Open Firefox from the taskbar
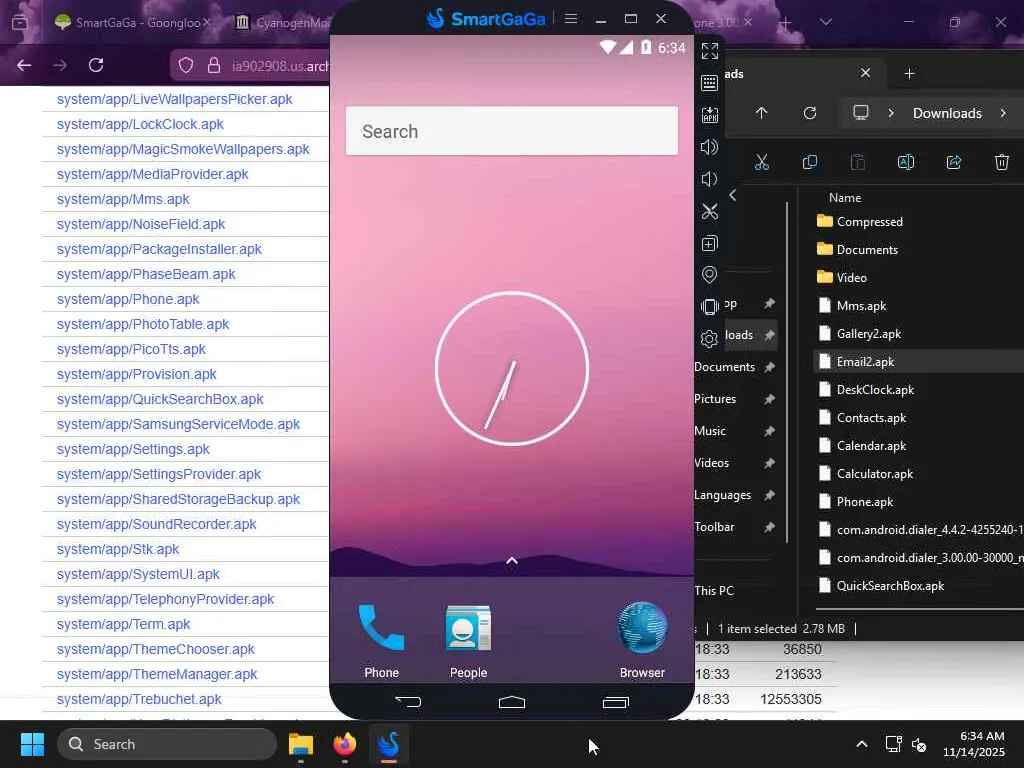1024x768 pixels. click(x=344, y=744)
